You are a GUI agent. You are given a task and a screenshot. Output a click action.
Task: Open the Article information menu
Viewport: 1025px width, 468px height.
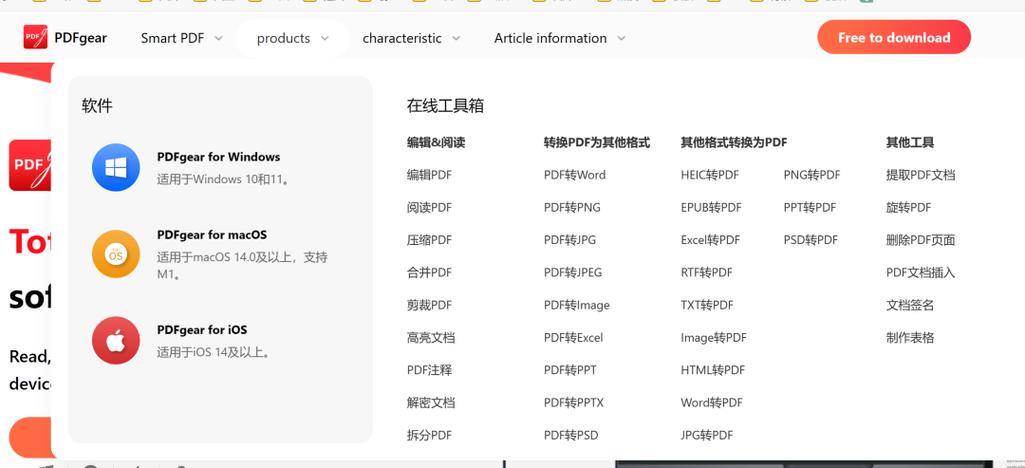click(x=550, y=39)
